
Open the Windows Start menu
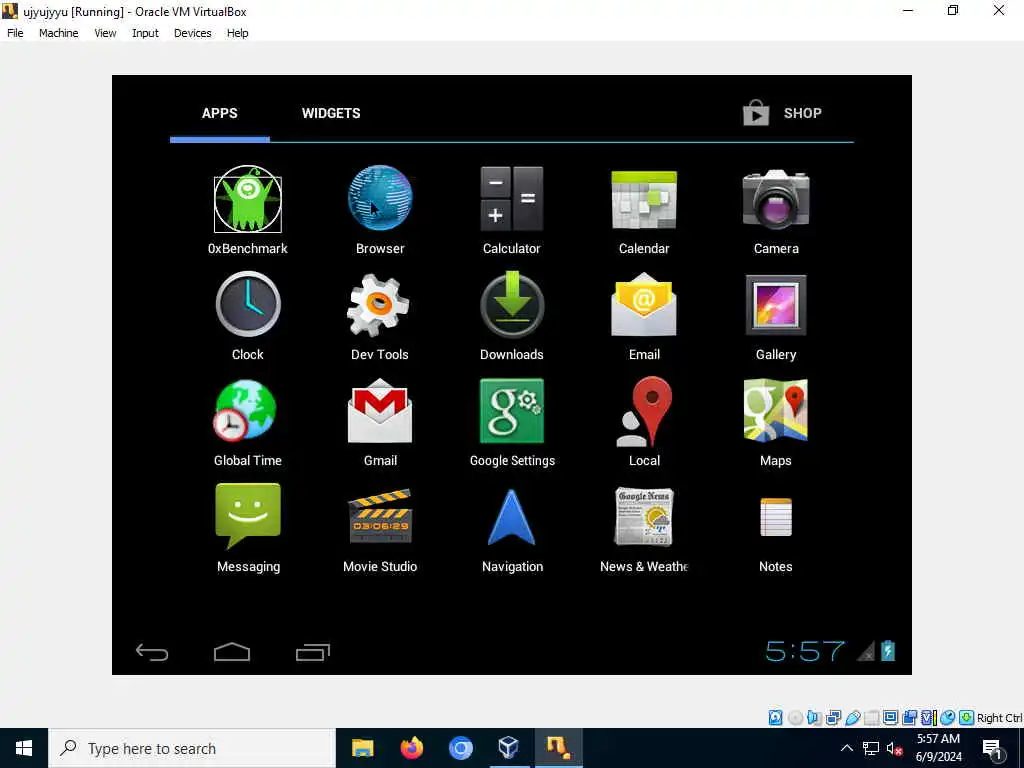pos(24,748)
